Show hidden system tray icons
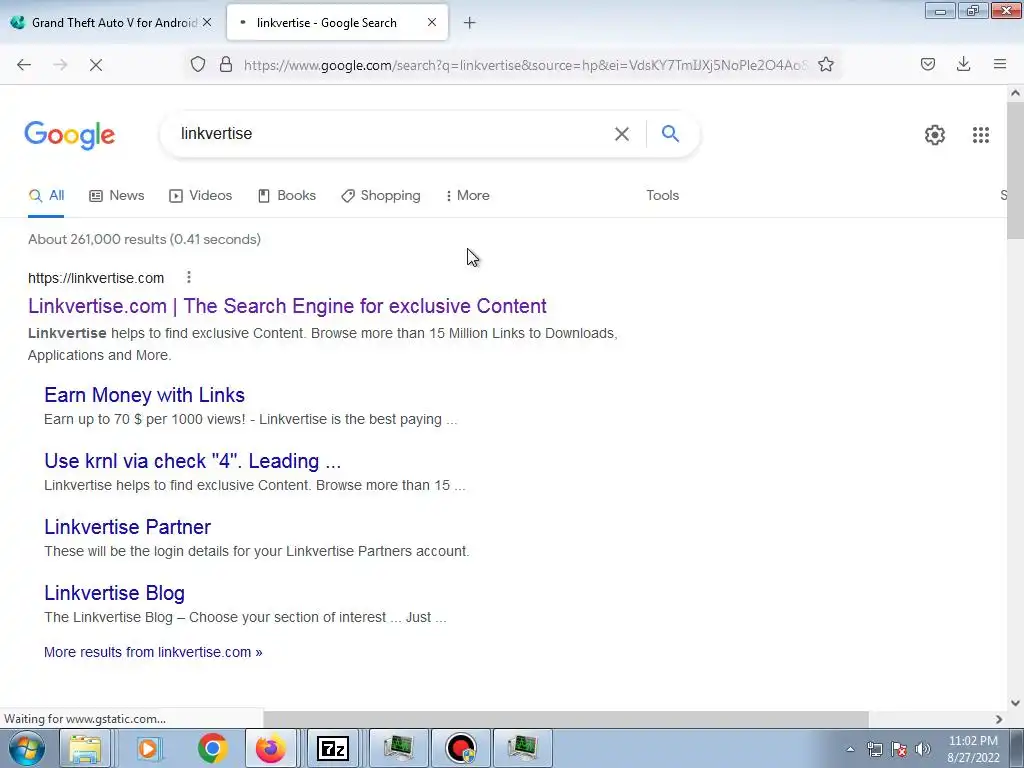Image resolution: width=1024 pixels, height=768 pixels. [x=850, y=749]
